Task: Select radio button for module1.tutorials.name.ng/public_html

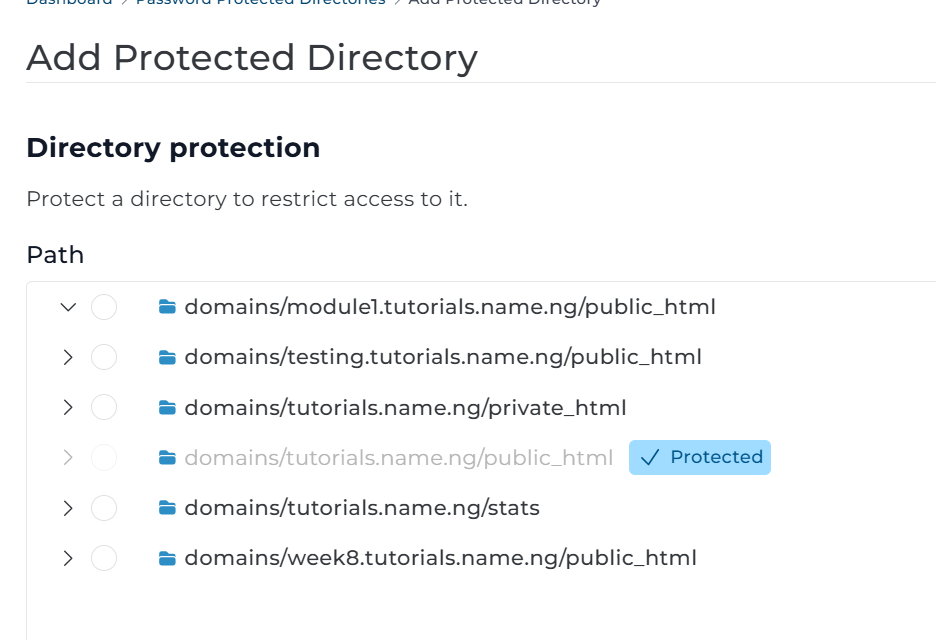Action: (104, 307)
